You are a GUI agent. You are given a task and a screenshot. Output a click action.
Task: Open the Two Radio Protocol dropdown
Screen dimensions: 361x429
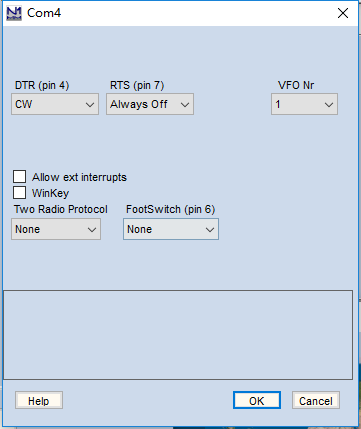(x=56, y=229)
